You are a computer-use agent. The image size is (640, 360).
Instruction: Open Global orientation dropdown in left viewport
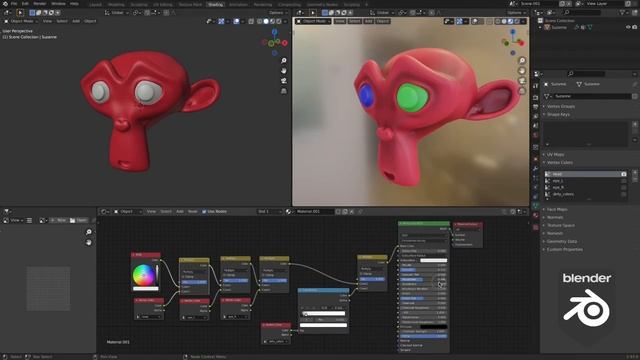117,13
